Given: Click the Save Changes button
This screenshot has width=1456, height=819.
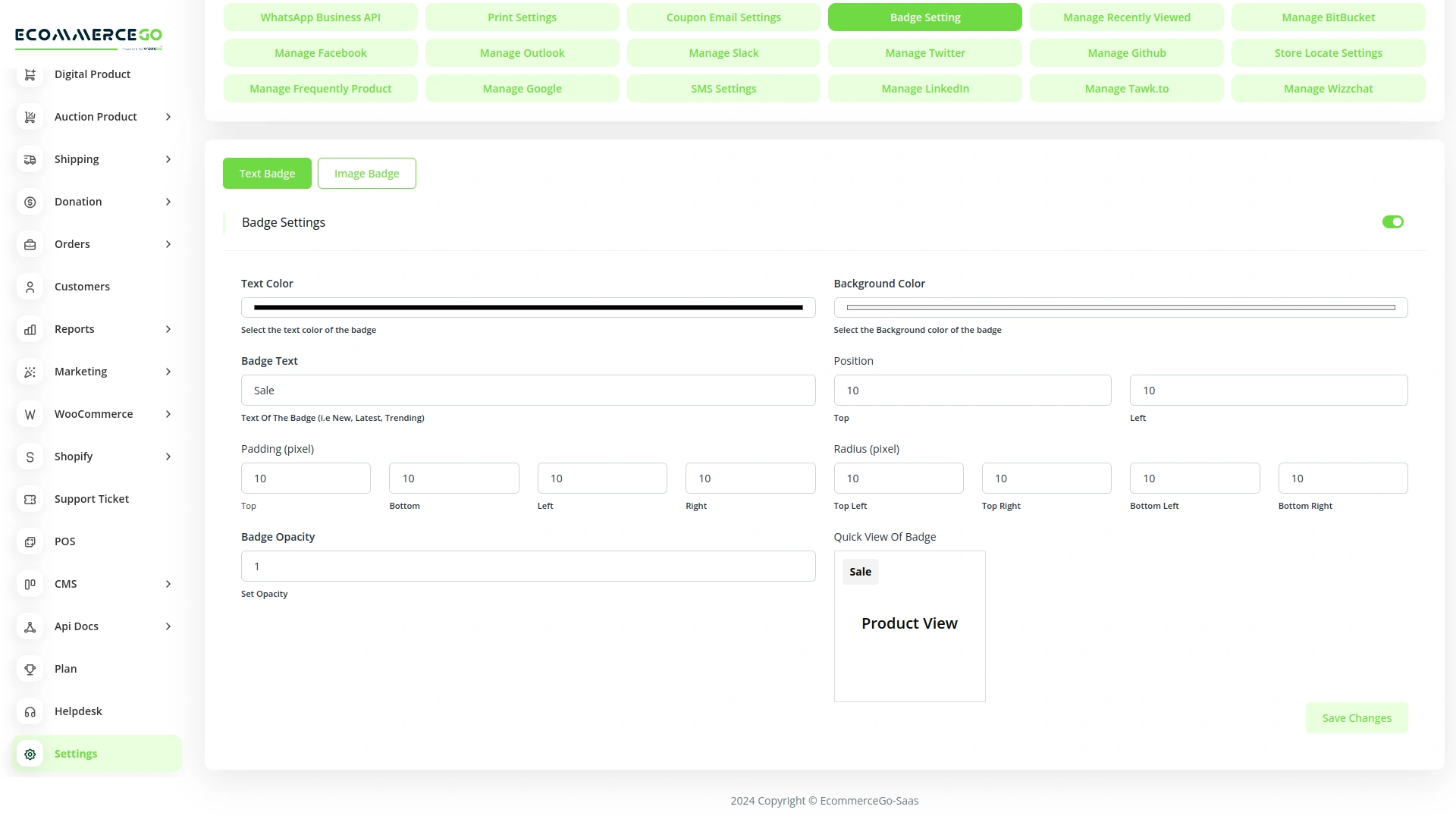Looking at the screenshot, I should pos(1357,717).
